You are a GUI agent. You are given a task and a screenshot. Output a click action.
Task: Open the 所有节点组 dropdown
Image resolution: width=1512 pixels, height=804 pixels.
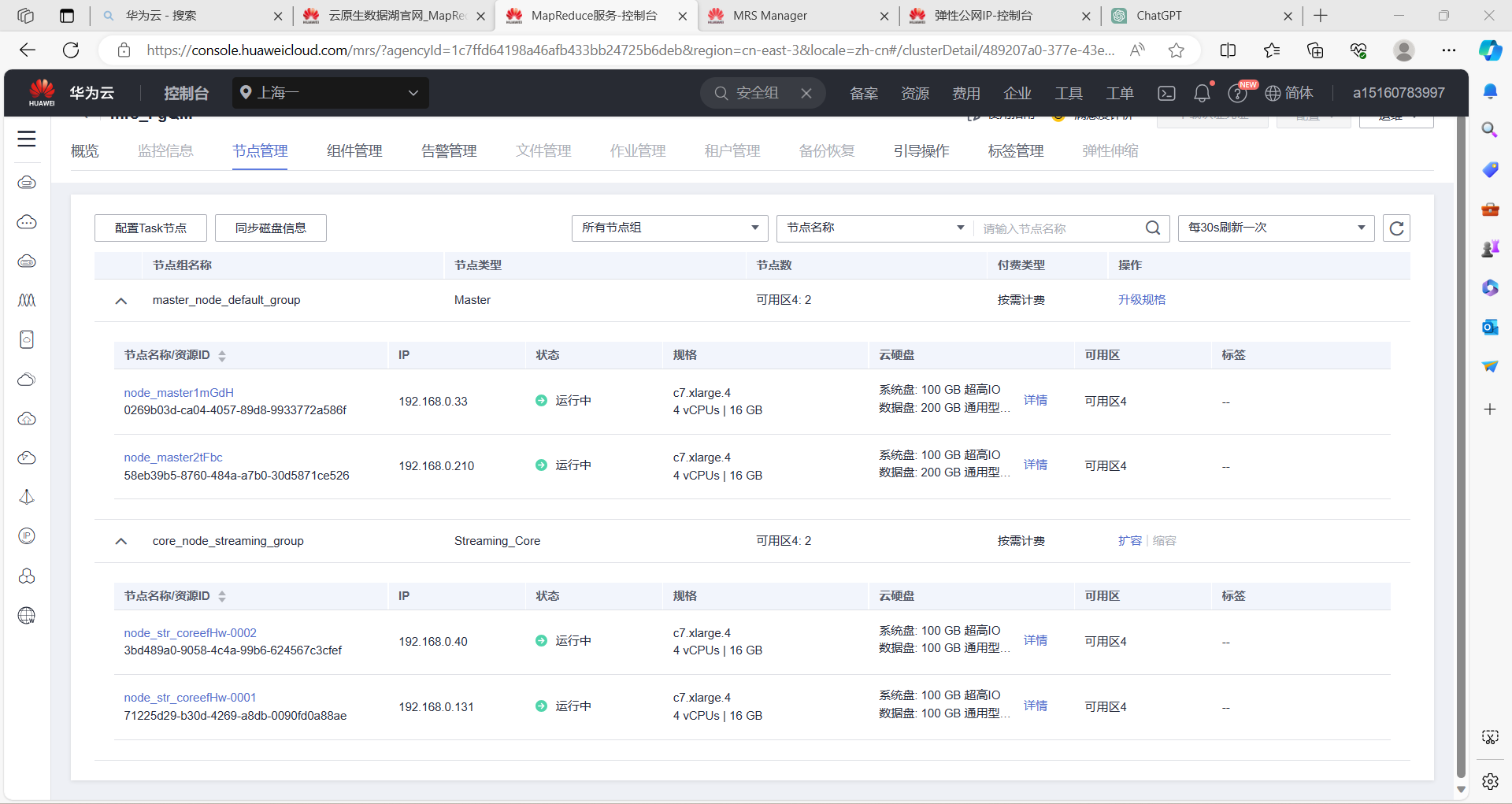tap(670, 228)
